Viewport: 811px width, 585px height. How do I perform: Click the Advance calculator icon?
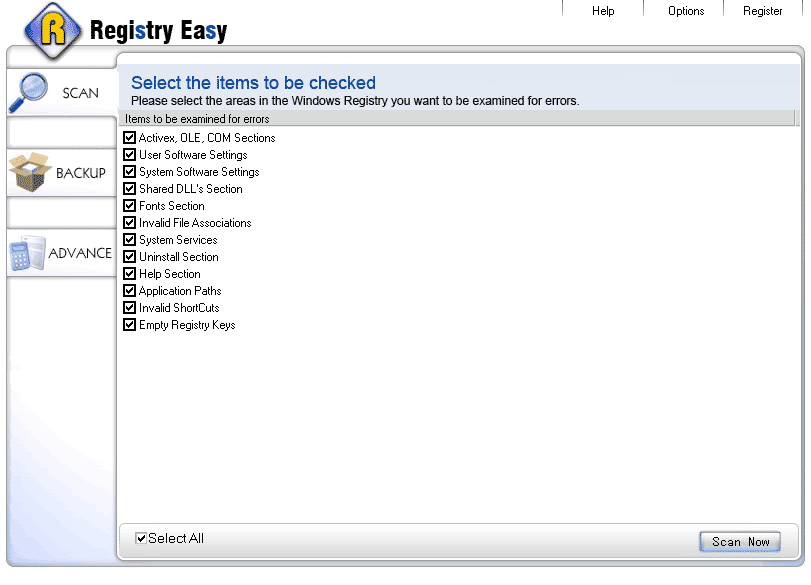[x=27, y=253]
